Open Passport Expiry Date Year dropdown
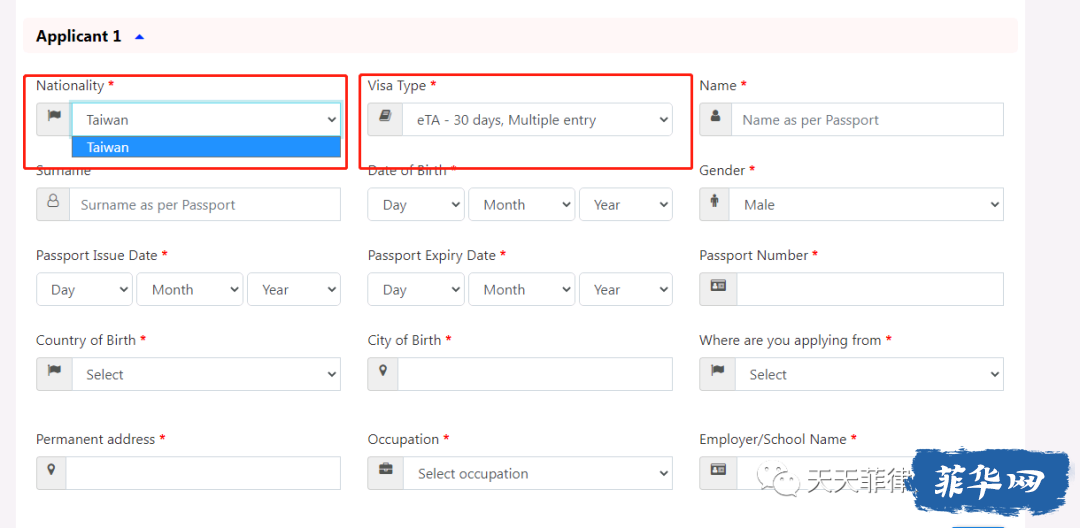 (626, 290)
